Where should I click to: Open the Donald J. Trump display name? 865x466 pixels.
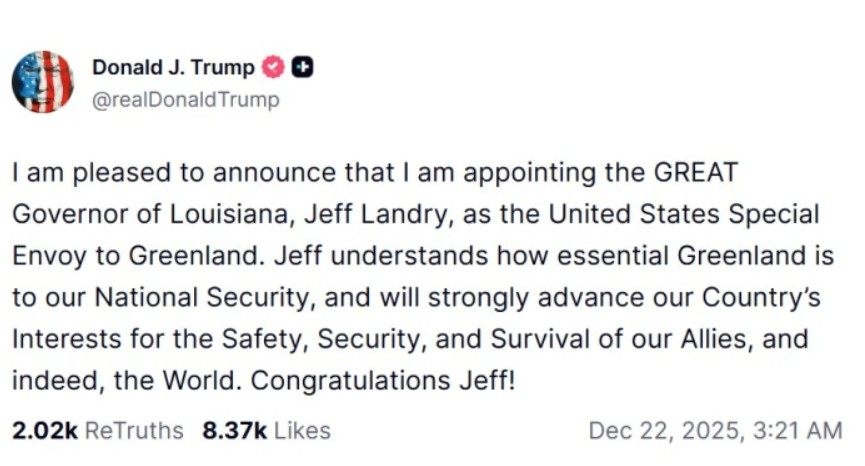(173, 67)
